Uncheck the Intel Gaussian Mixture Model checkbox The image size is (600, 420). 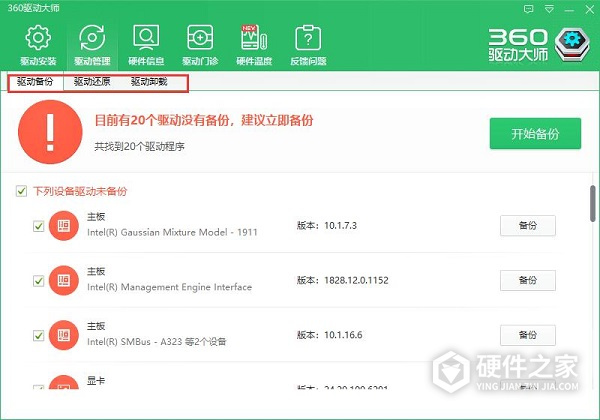click(x=39, y=226)
